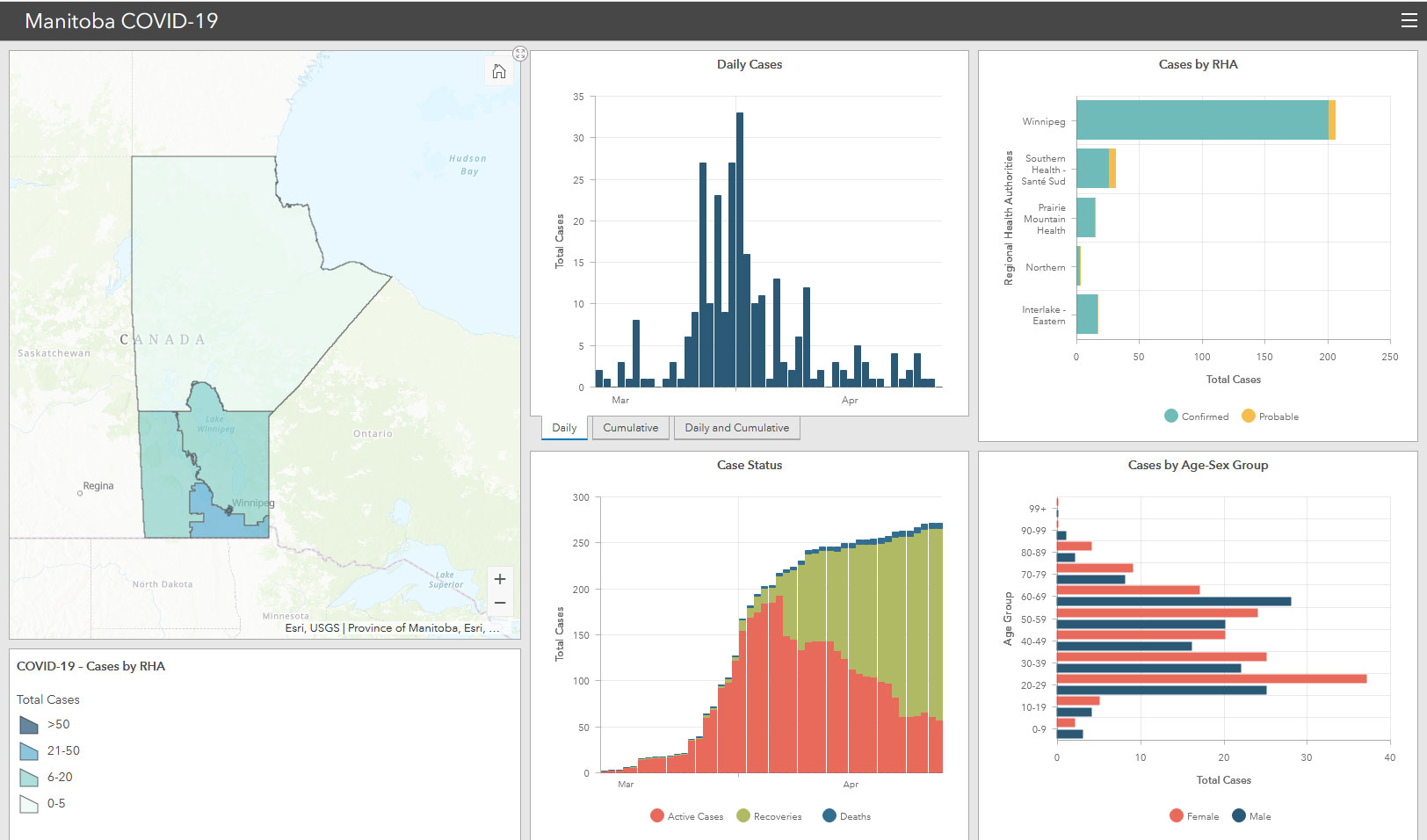Toggle the Male series in legend
The image size is (1427, 840).
pyautogui.click(x=1239, y=816)
